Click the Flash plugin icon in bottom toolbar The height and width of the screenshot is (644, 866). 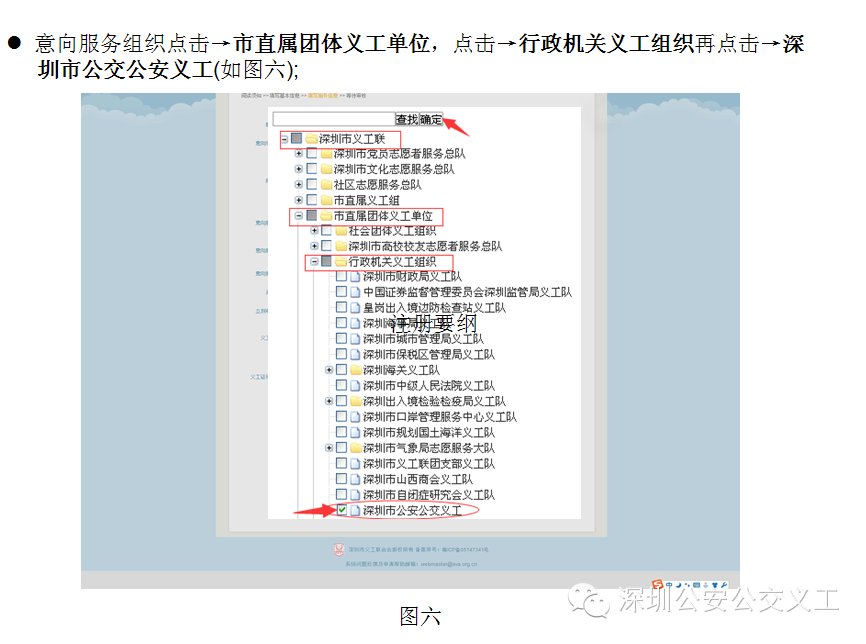[x=658, y=584]
